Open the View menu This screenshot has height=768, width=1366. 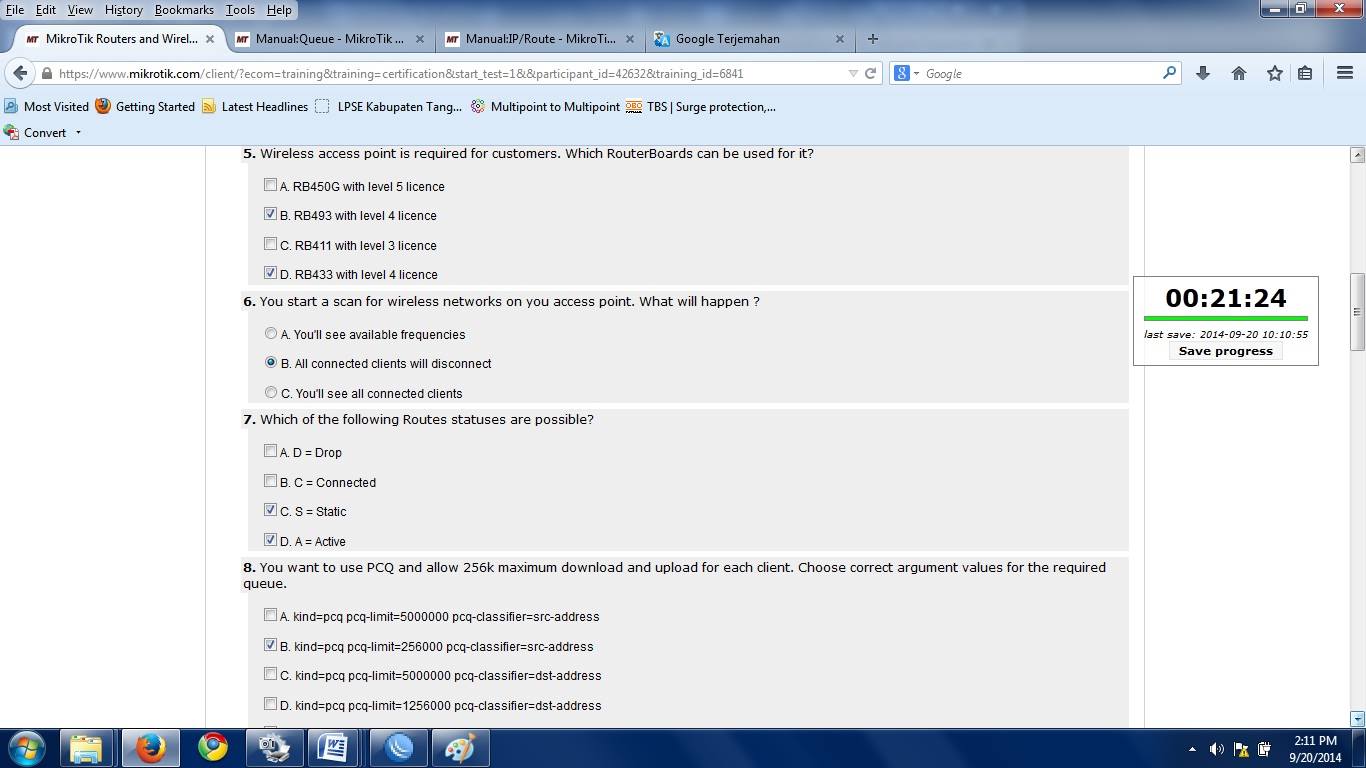pos(80,9)
